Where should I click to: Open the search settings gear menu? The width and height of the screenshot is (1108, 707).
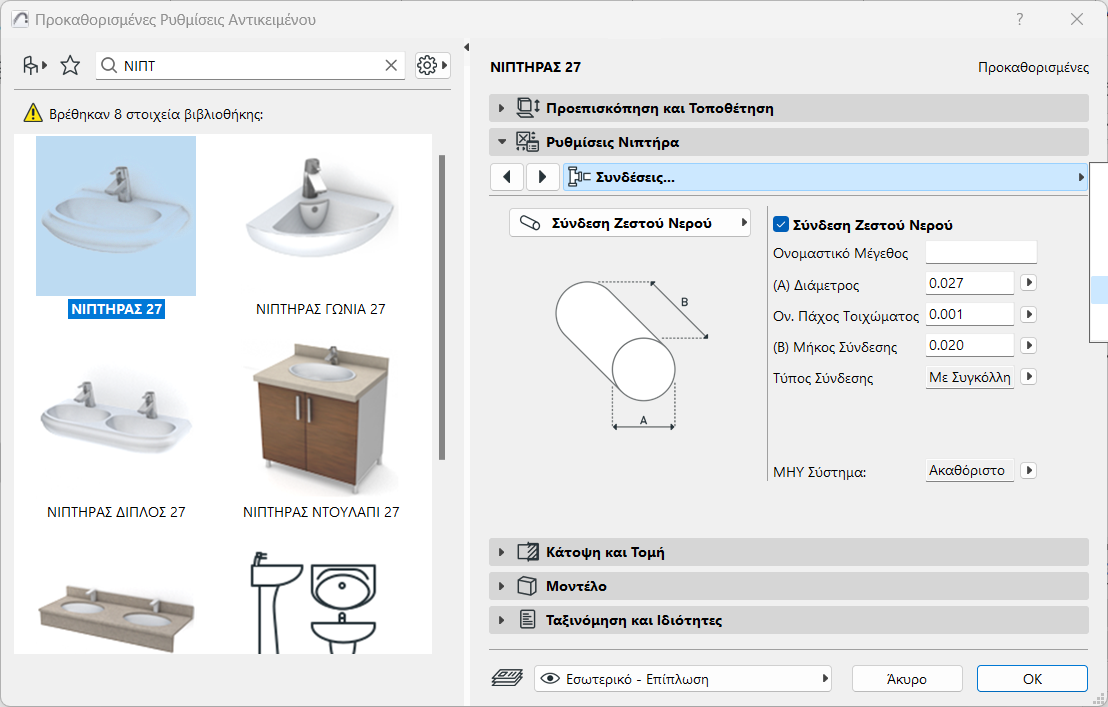tap(432, 66)
